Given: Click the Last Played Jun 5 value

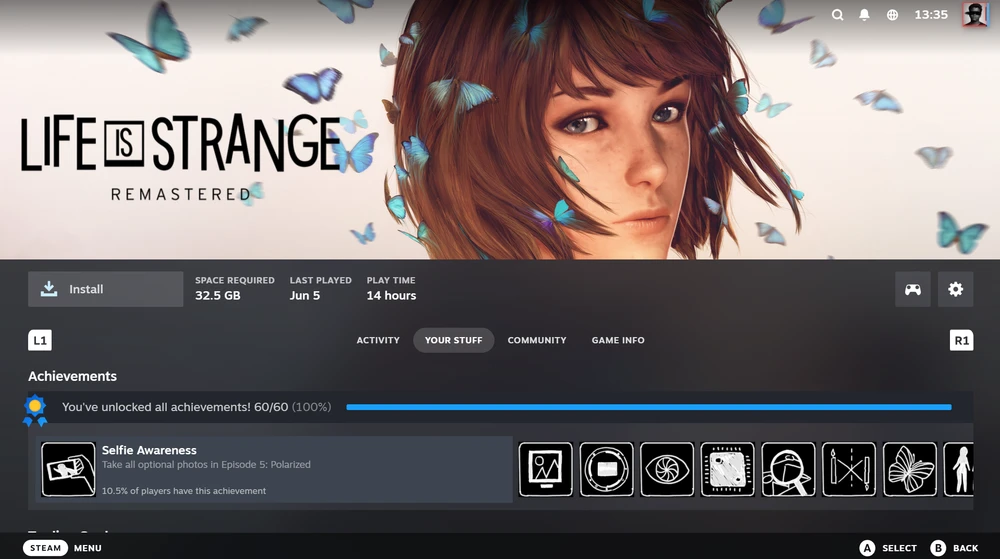Looking at the screenshot, I should click(305, 296).
